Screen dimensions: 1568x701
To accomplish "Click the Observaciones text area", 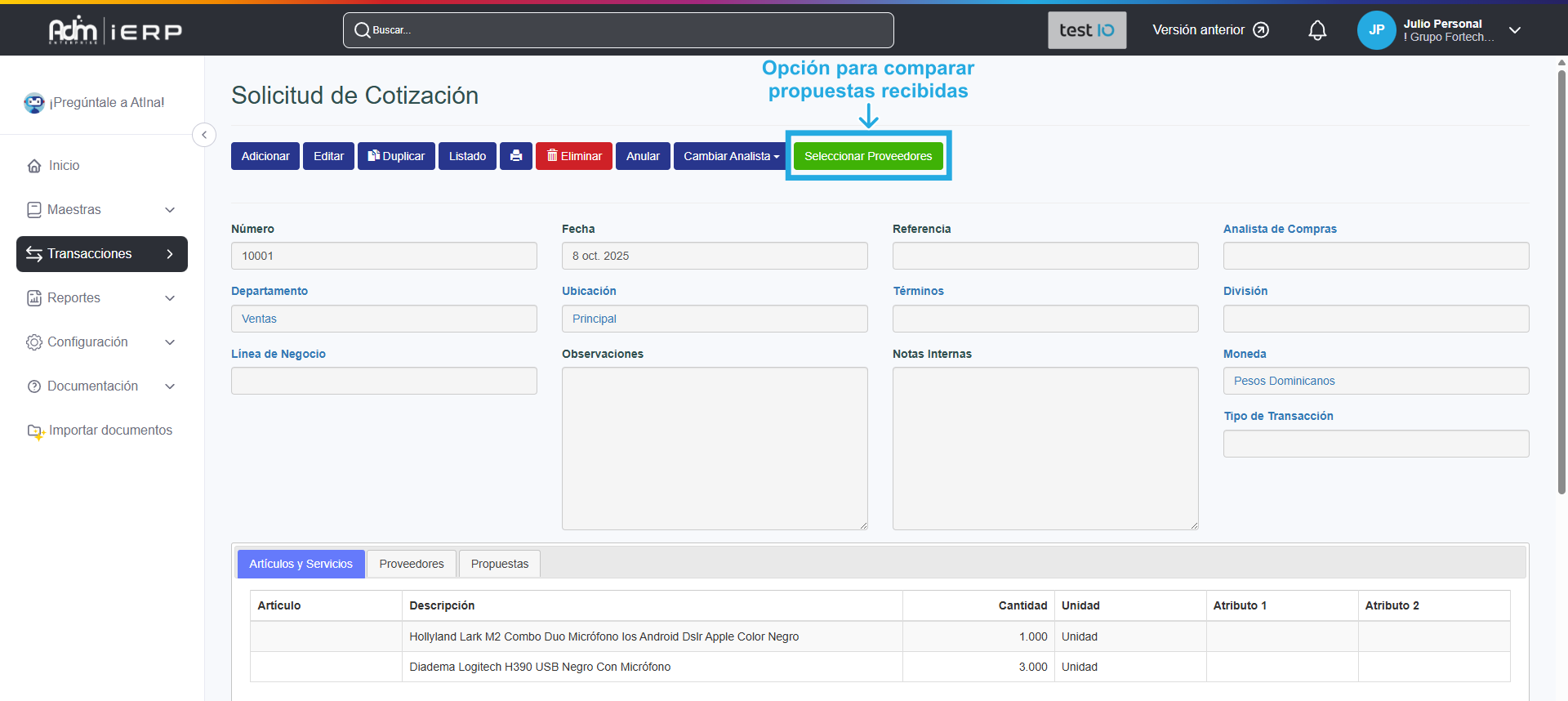I will pyautogui.click(x=715, y=448).
